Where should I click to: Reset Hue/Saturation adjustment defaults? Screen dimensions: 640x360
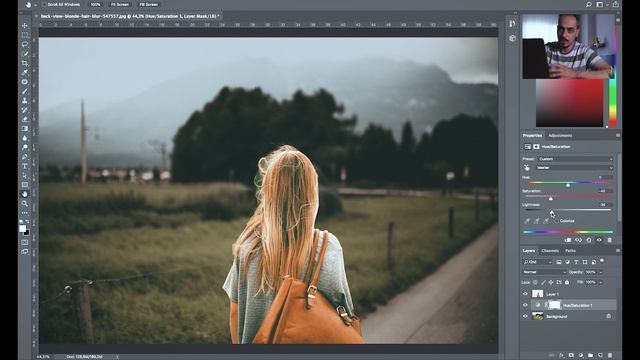[589, 240]
